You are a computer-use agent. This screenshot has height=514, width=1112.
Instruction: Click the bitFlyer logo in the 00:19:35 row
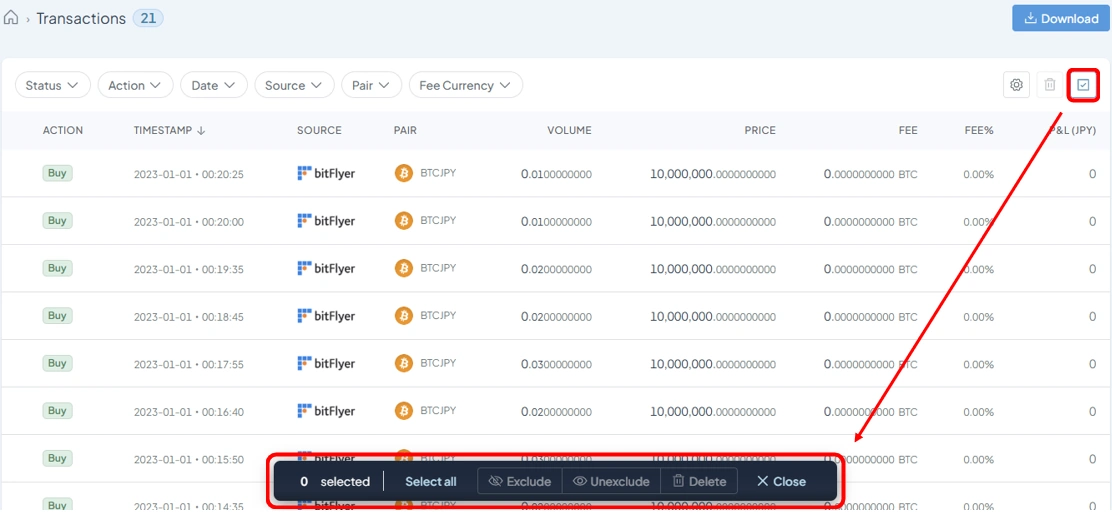coord(326,268)
